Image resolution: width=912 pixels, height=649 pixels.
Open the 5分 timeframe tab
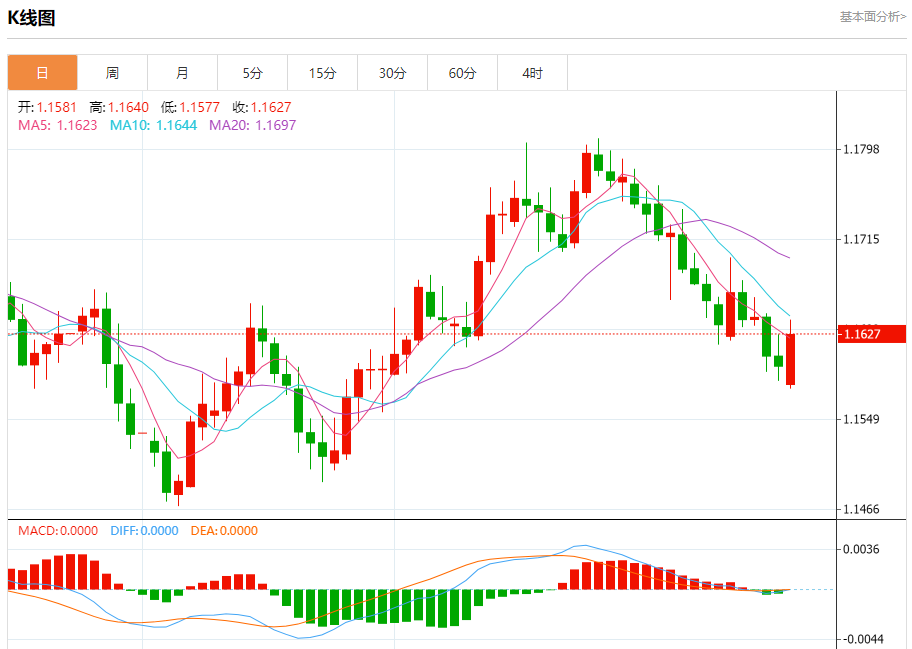[252, 73]
